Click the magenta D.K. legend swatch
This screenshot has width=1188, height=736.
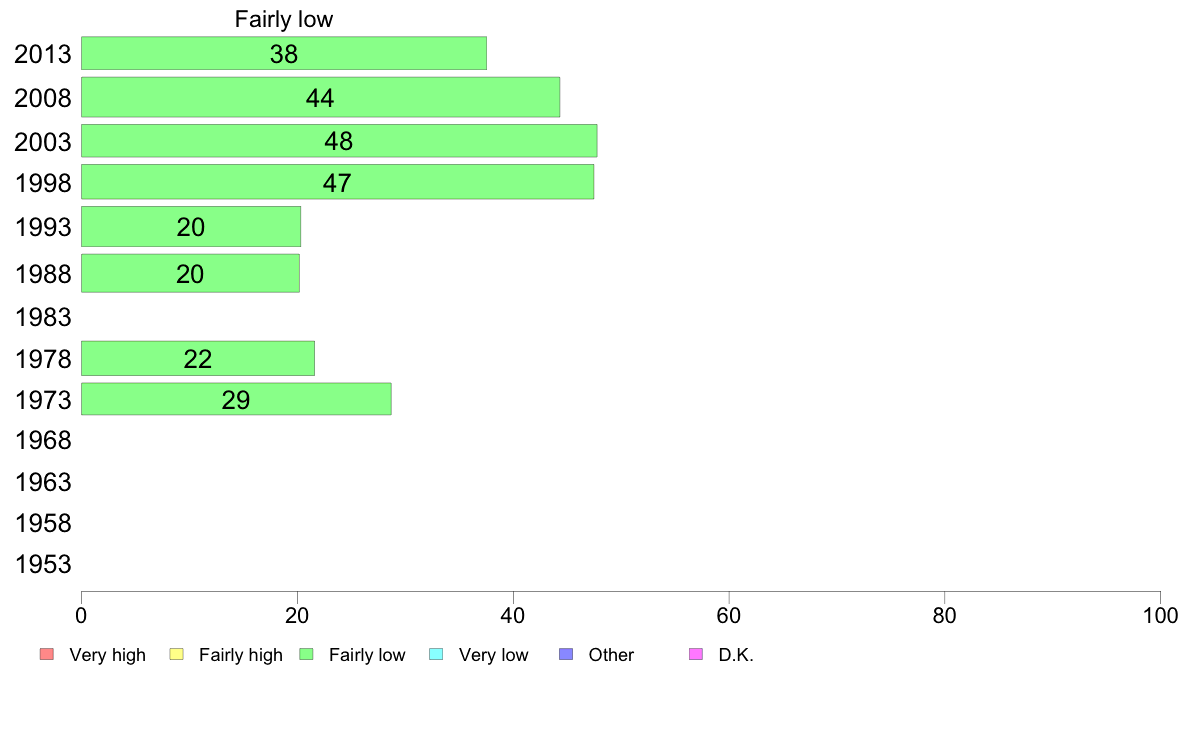696,655
